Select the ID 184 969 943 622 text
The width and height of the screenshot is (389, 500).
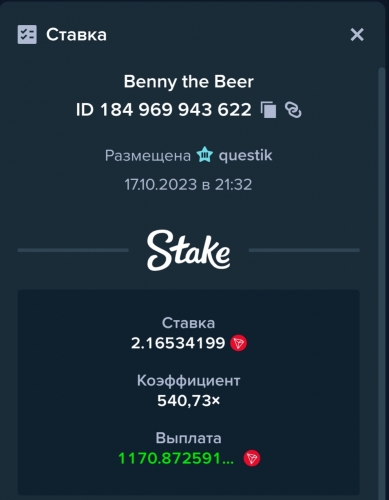click(163, 110)
